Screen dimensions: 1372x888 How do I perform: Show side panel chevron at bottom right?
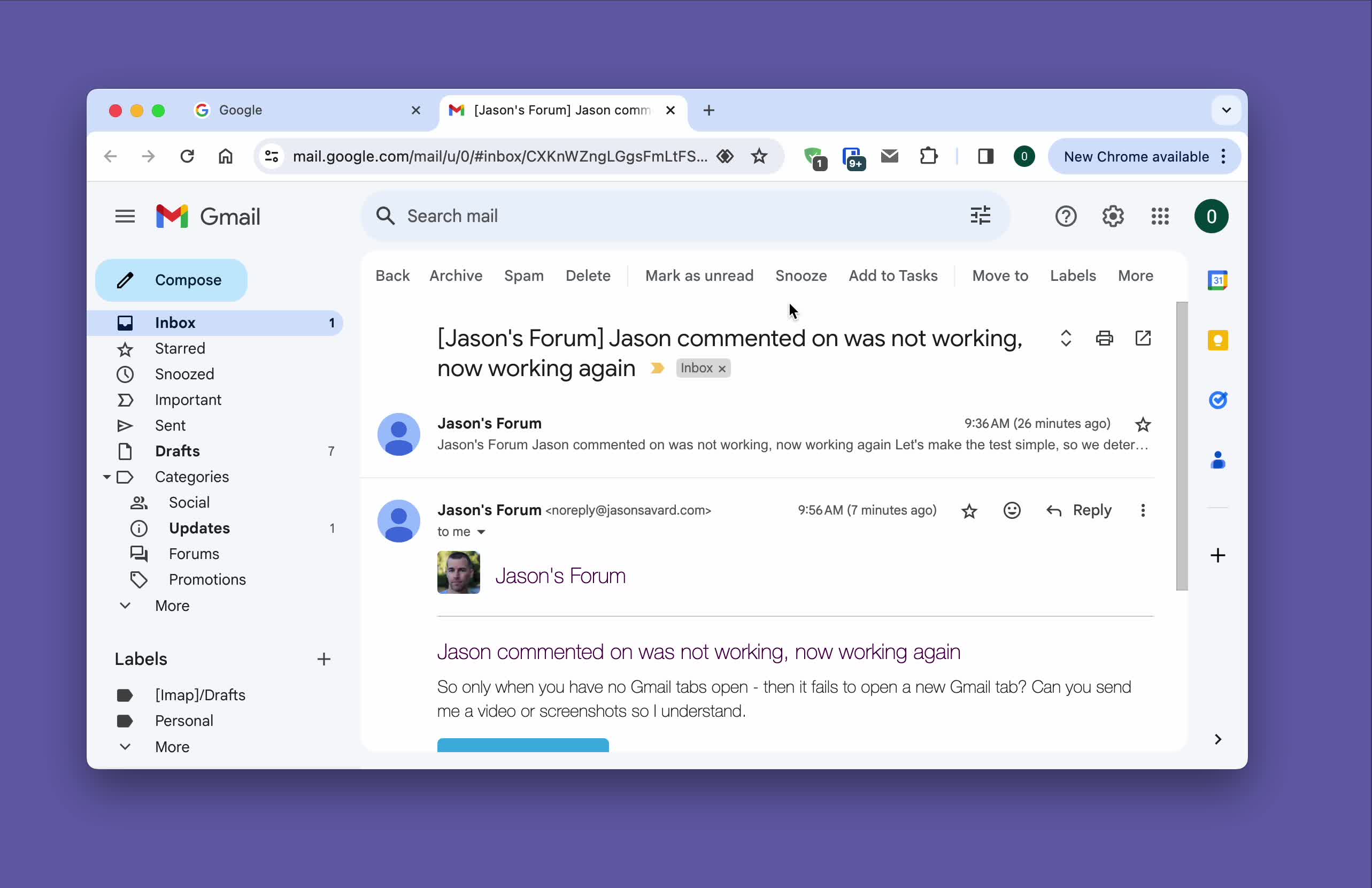[x=1217, y=739]
